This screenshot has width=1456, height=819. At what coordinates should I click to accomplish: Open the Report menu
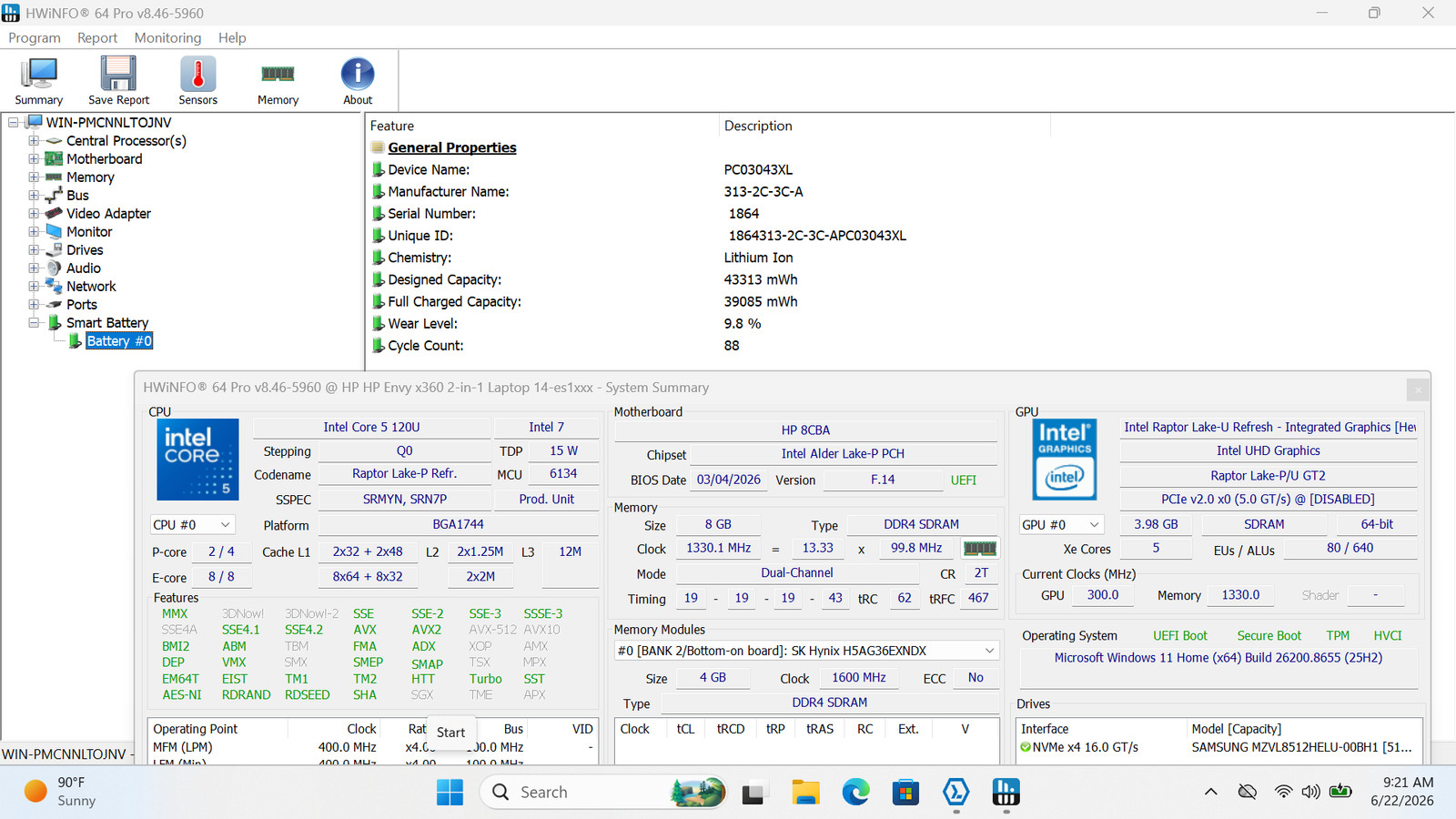97,37
